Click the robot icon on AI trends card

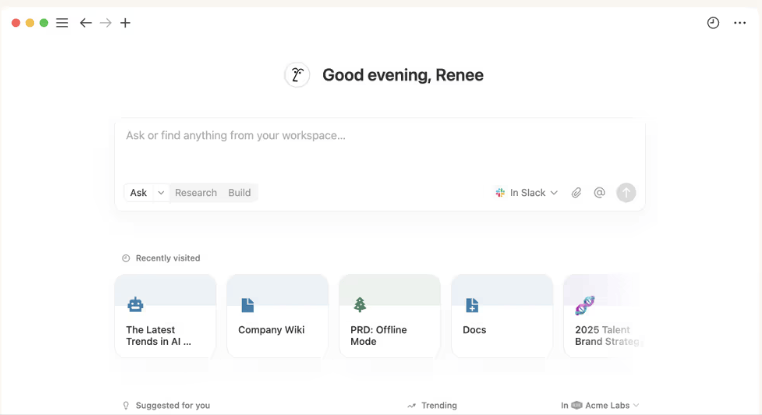[x=135, y=305]
